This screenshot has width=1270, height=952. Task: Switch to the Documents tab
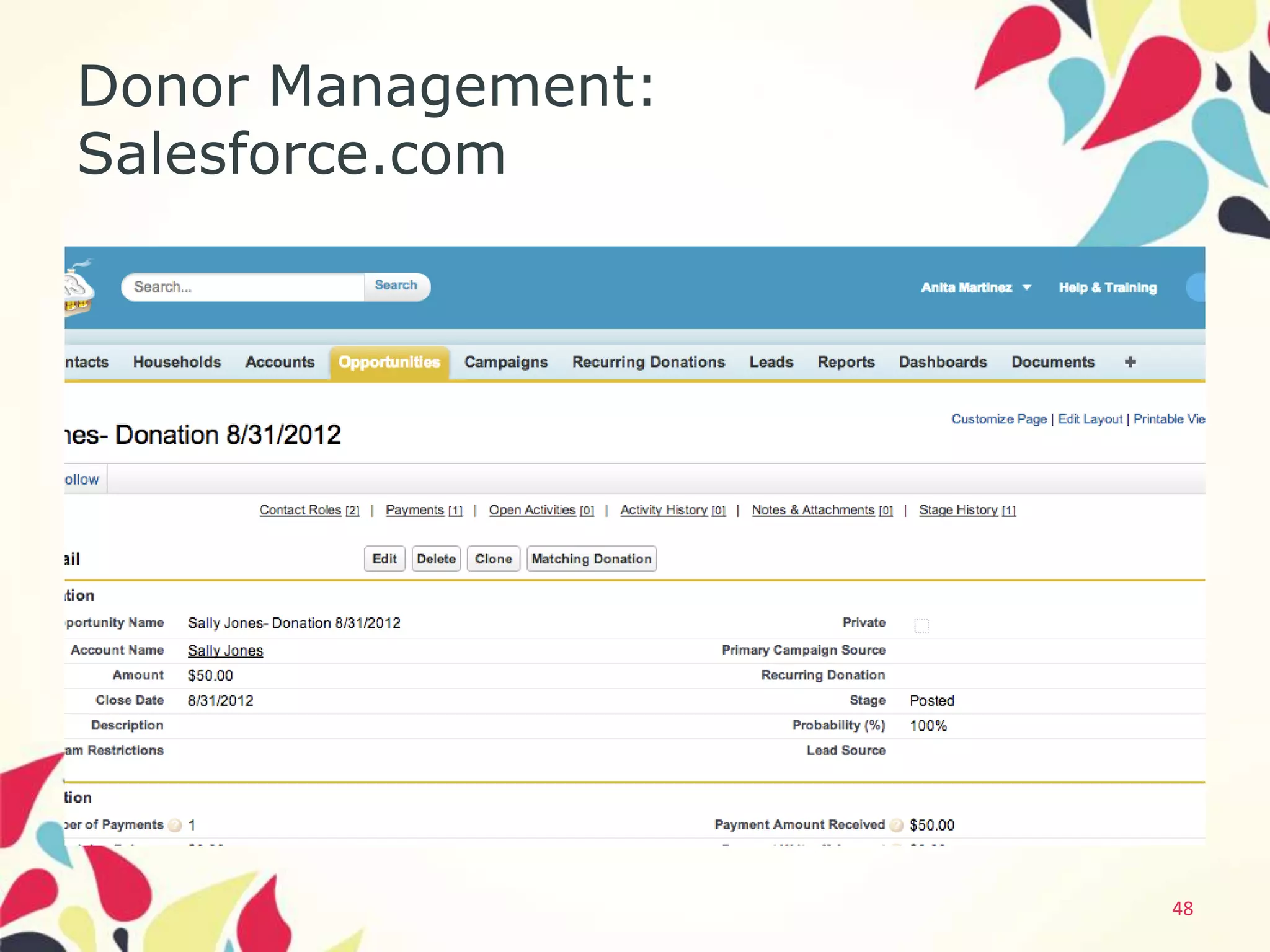pos(1053,362)
